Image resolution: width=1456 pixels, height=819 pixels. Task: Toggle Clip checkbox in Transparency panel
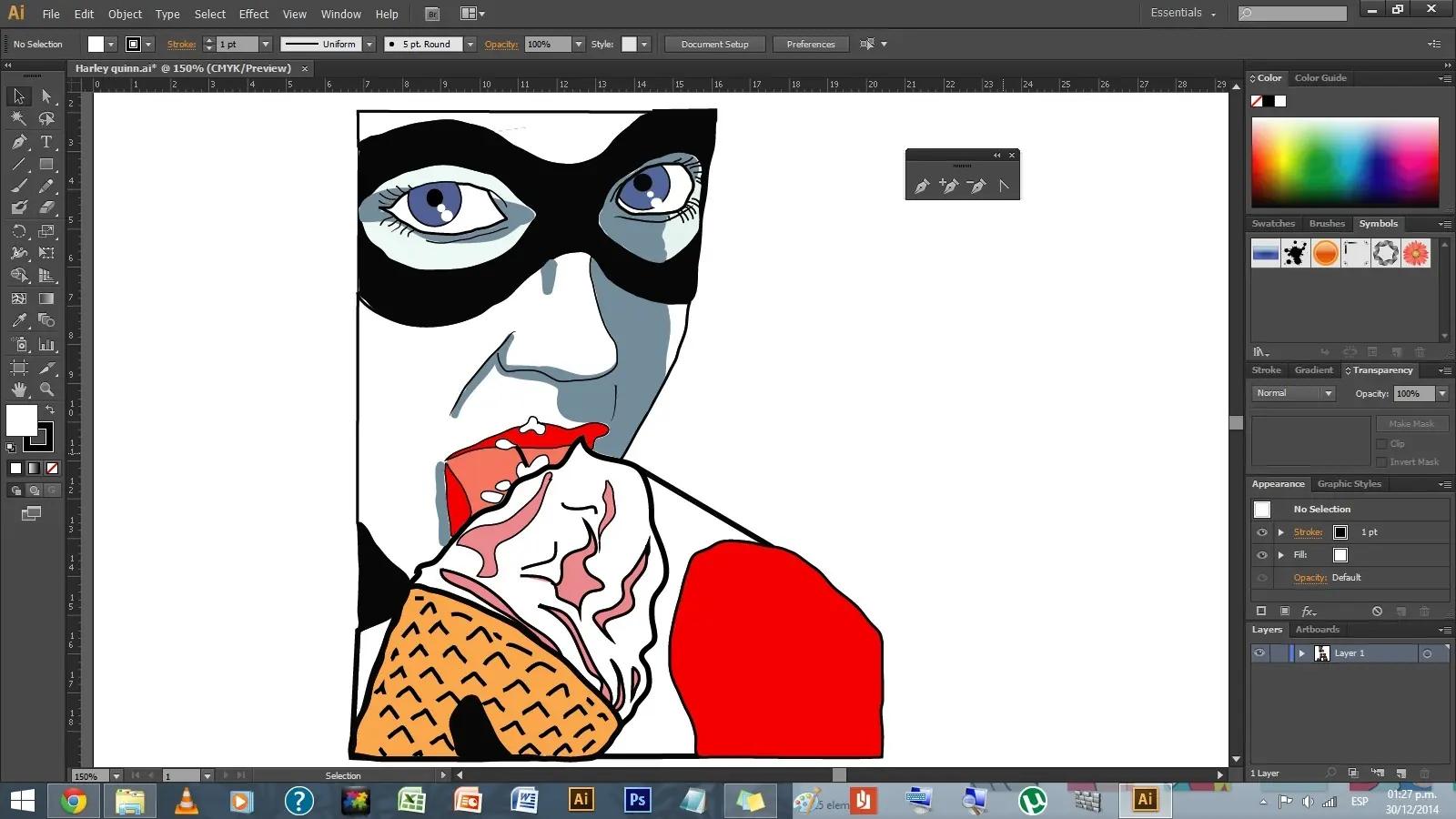click(x=1381, y=444)
